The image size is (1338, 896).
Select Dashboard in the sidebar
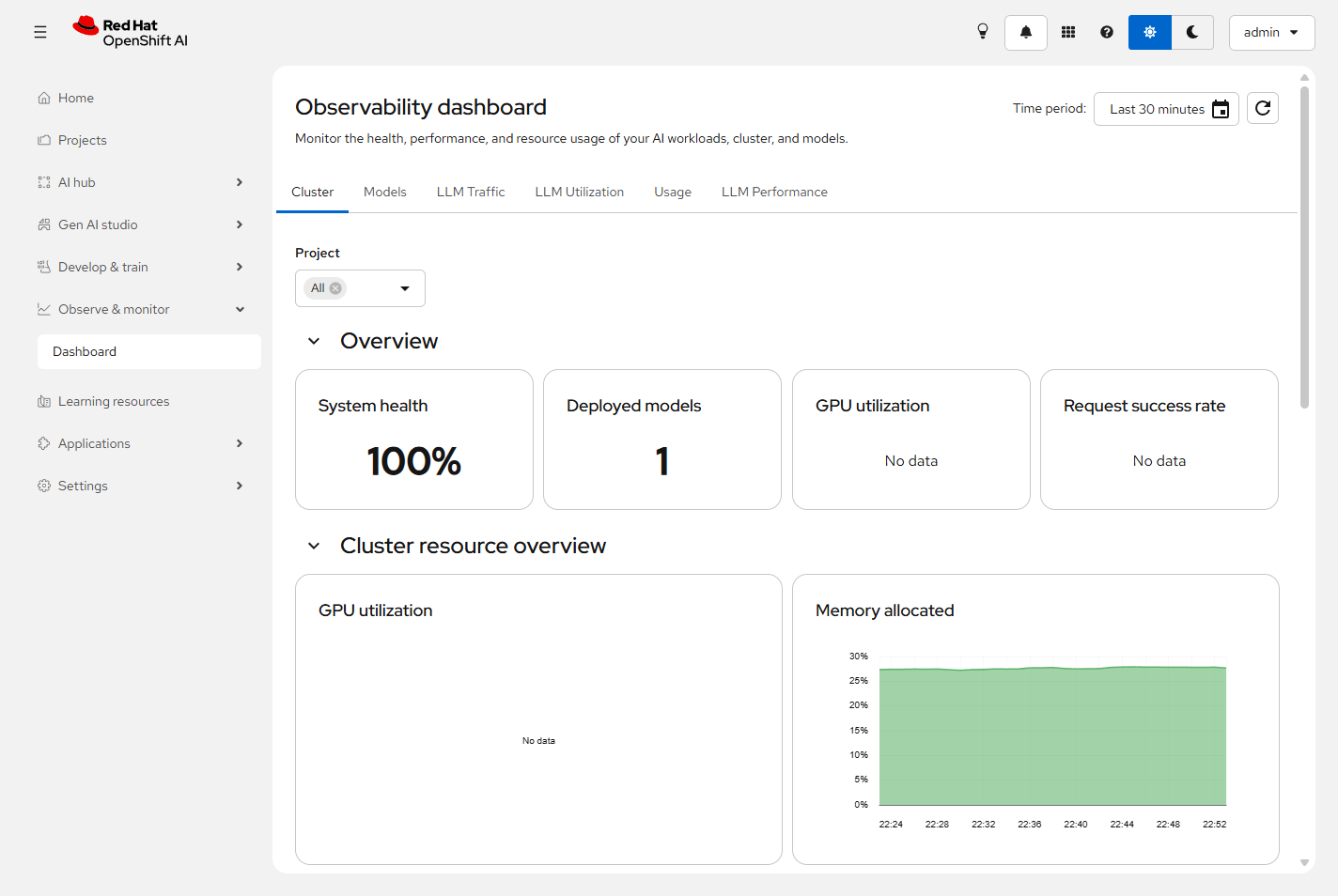tap(149, 351)
